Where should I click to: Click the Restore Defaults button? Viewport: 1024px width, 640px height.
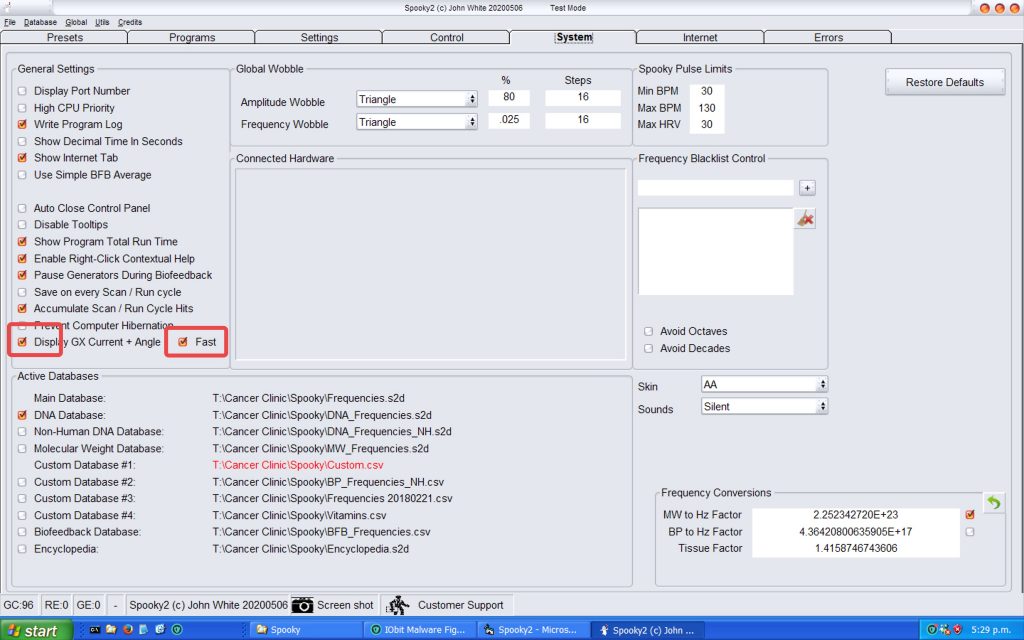[944, 82]
